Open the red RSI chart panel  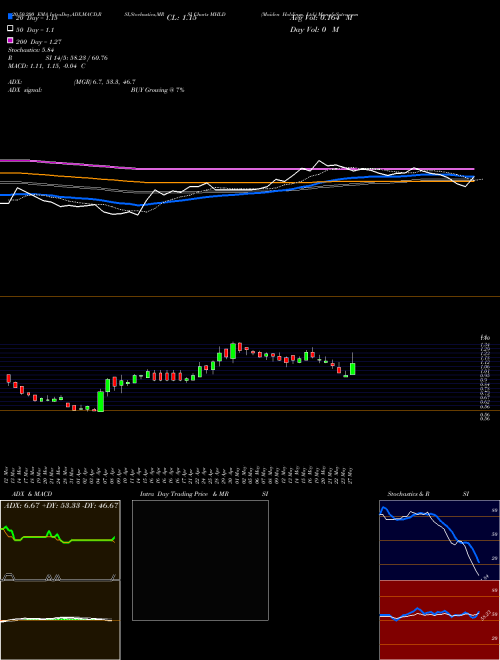pyautogui.click(x=439, y=620)
